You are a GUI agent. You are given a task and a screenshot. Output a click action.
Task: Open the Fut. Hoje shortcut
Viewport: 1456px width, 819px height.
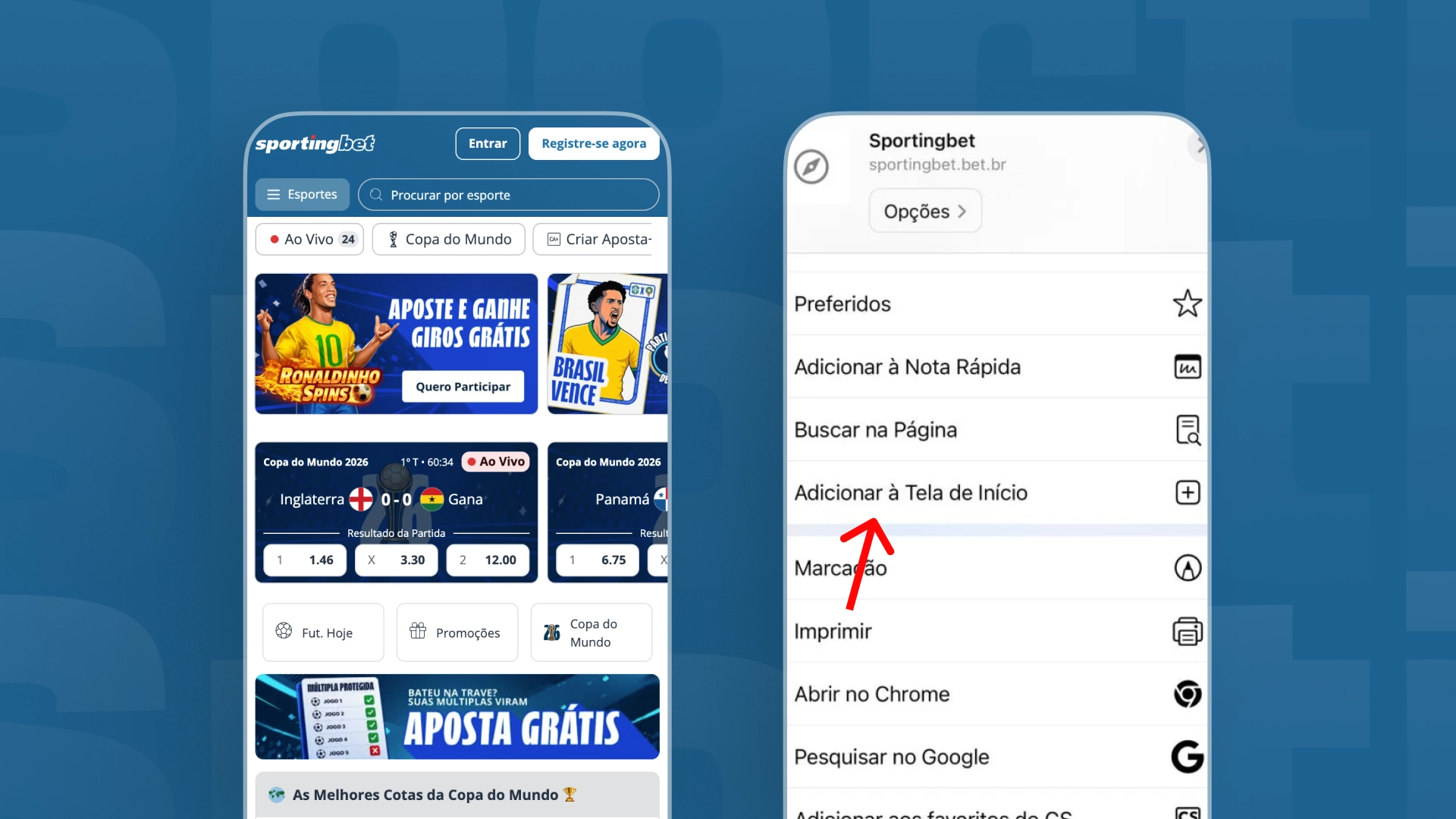323,632
